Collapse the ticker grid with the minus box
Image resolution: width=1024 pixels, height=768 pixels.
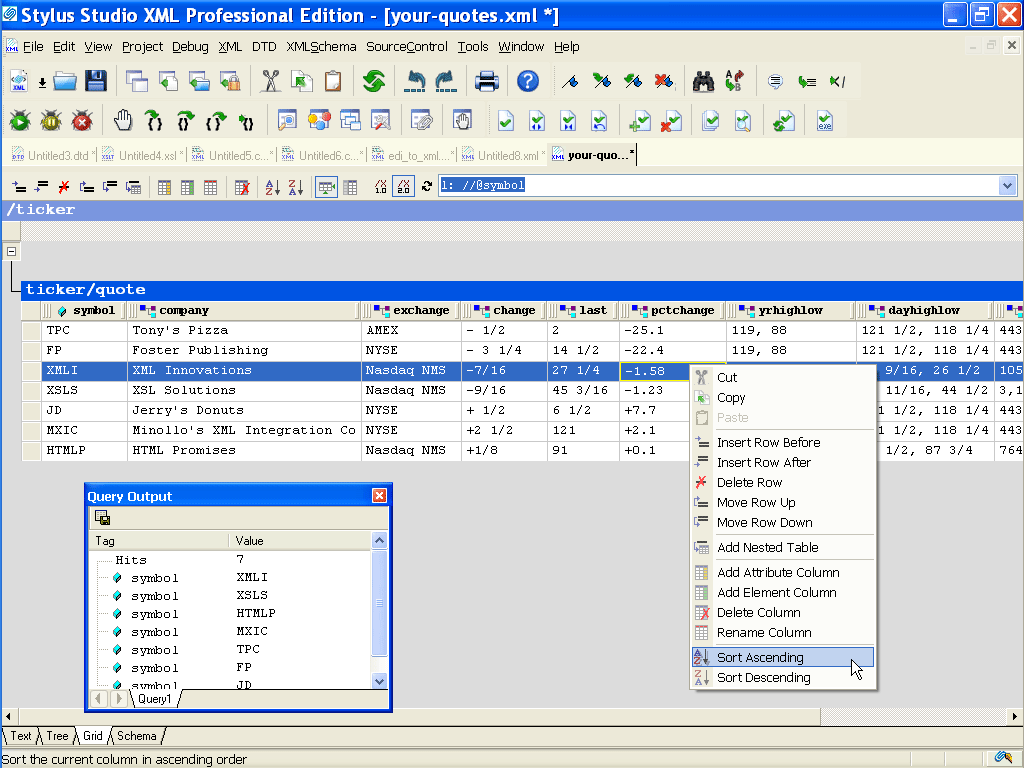tap(10, 252)
